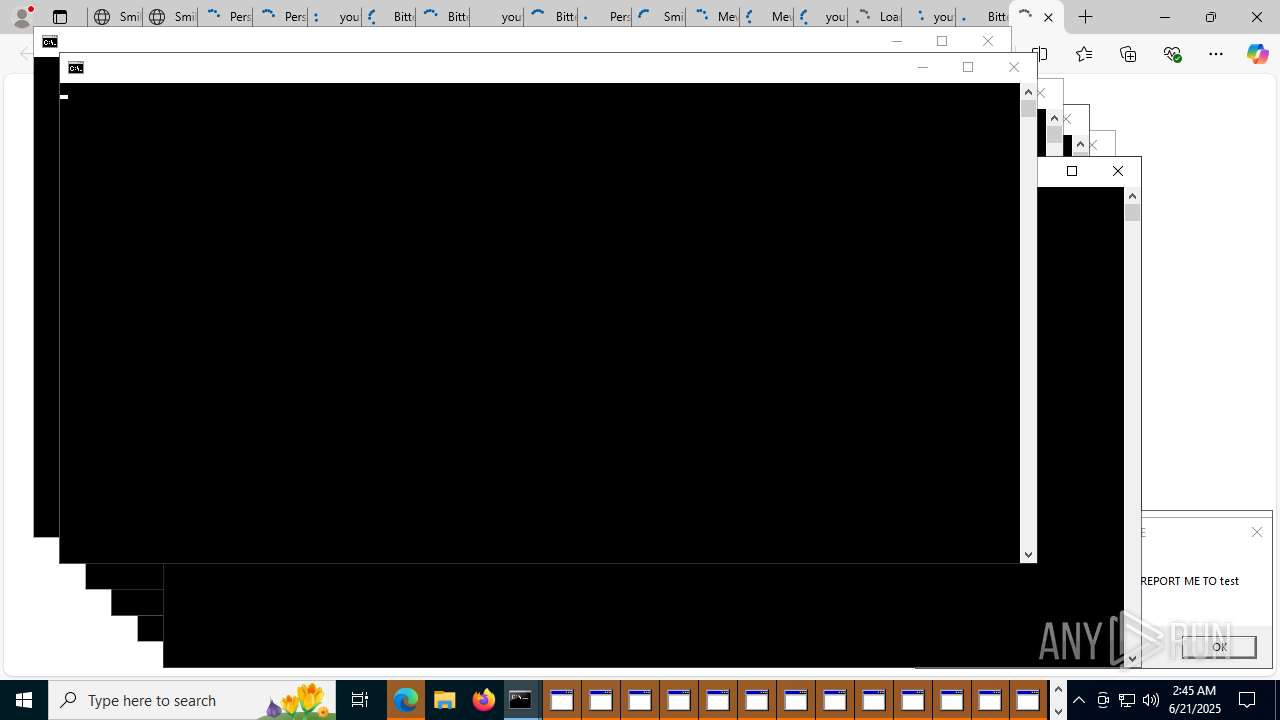1280x720 pixels.
Task: Minimize the front console window
Action: 922,68
